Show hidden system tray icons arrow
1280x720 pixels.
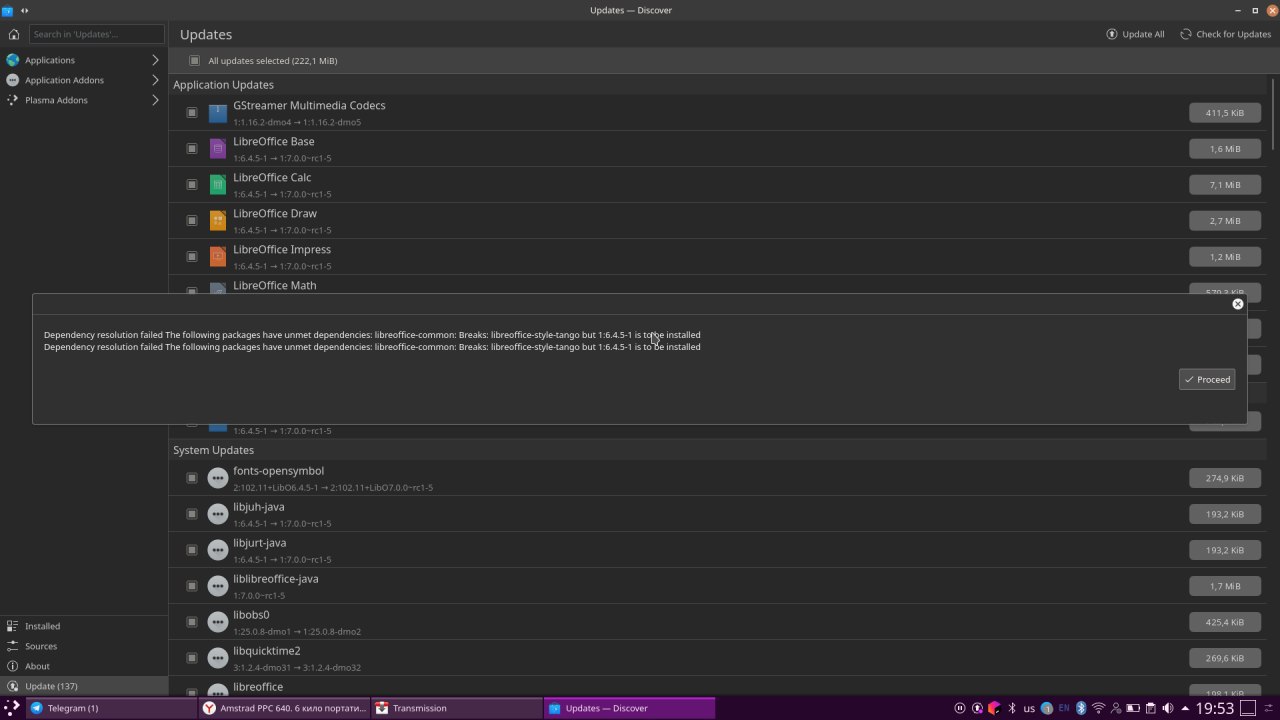coord(1185,708)
